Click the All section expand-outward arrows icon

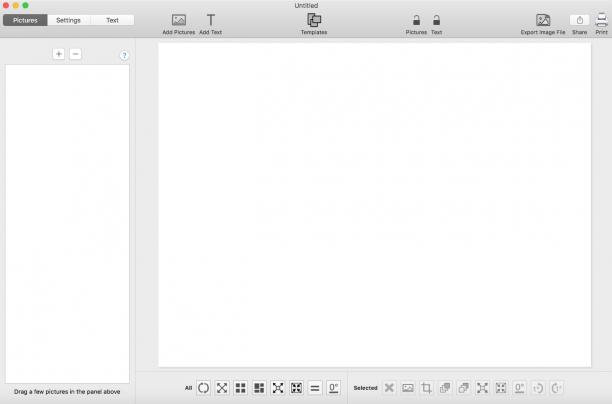pos(278,388)
